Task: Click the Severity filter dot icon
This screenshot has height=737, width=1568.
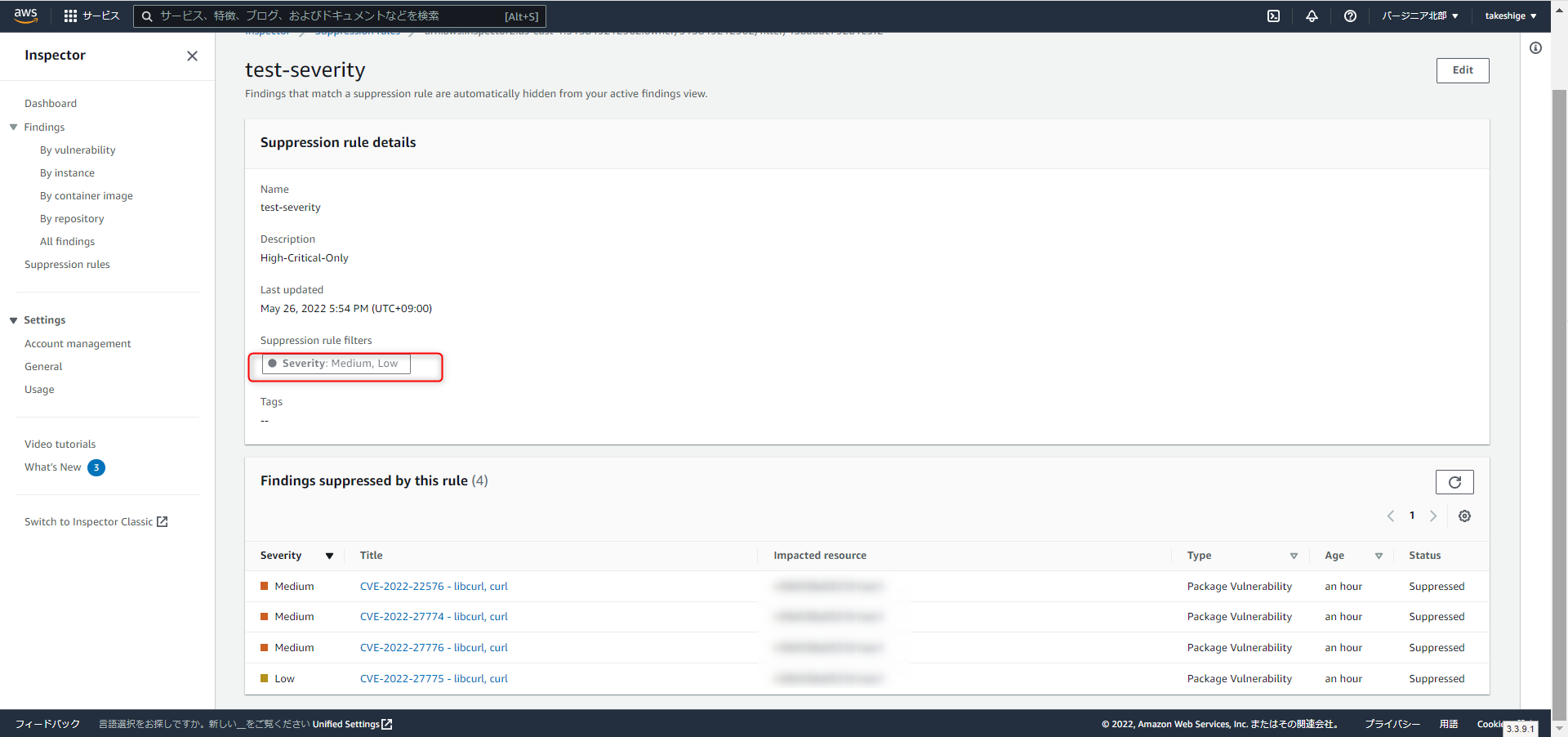Action: click(273, 364)
